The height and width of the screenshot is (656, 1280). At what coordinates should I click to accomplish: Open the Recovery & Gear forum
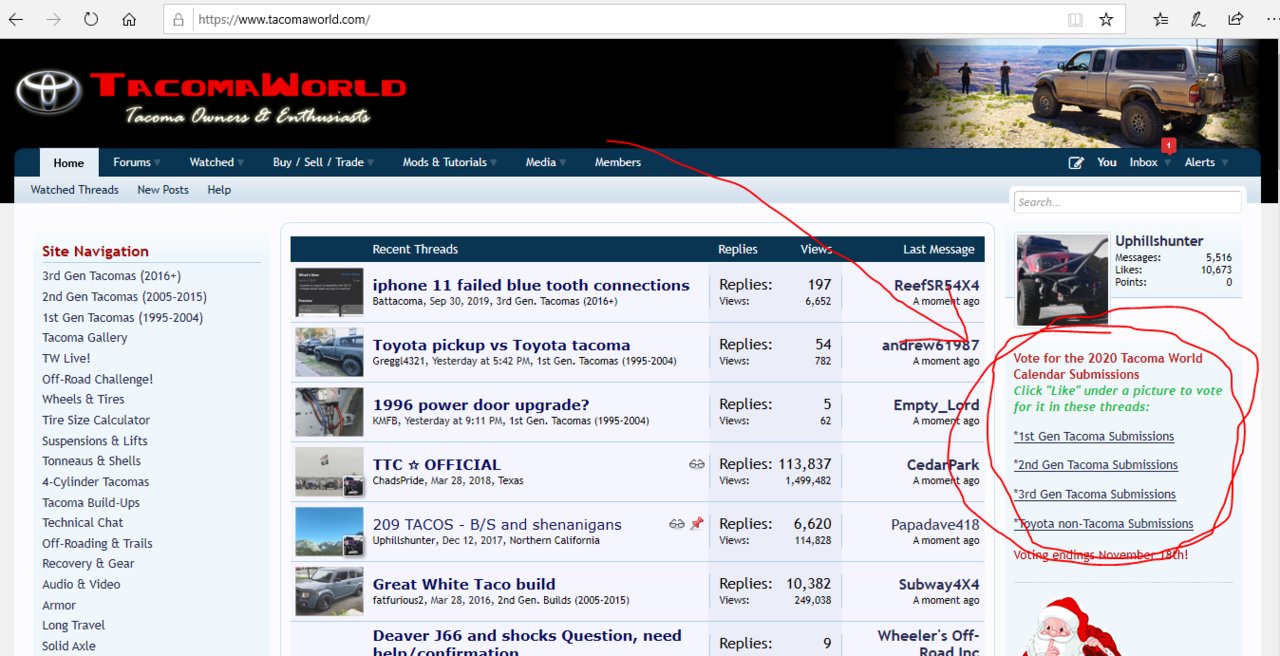click(x=88, y=564)
